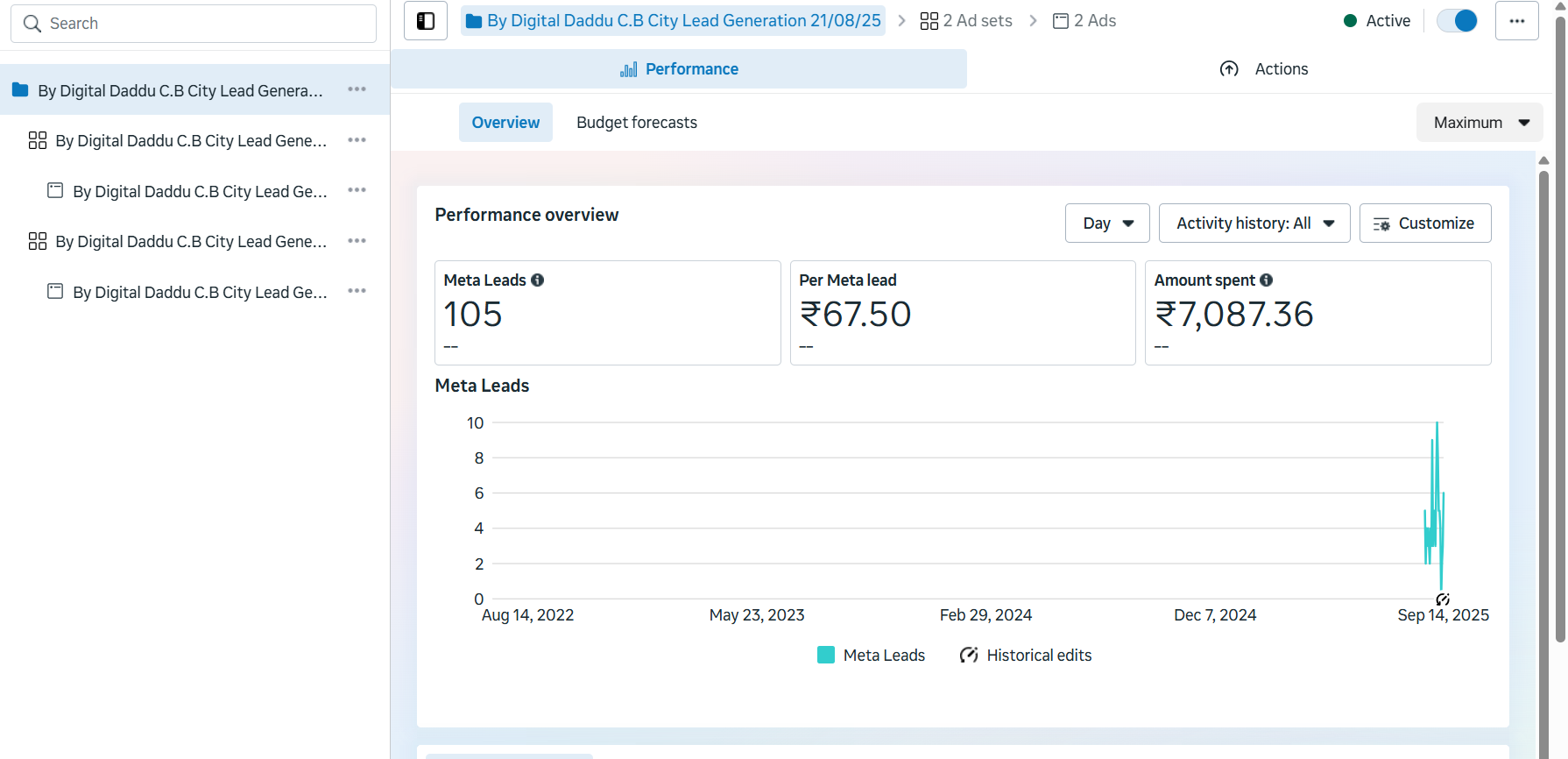Open the Day granularity dropdown
The image size is (1568, 759).
pyautogui.click(x=1107, y=223)
